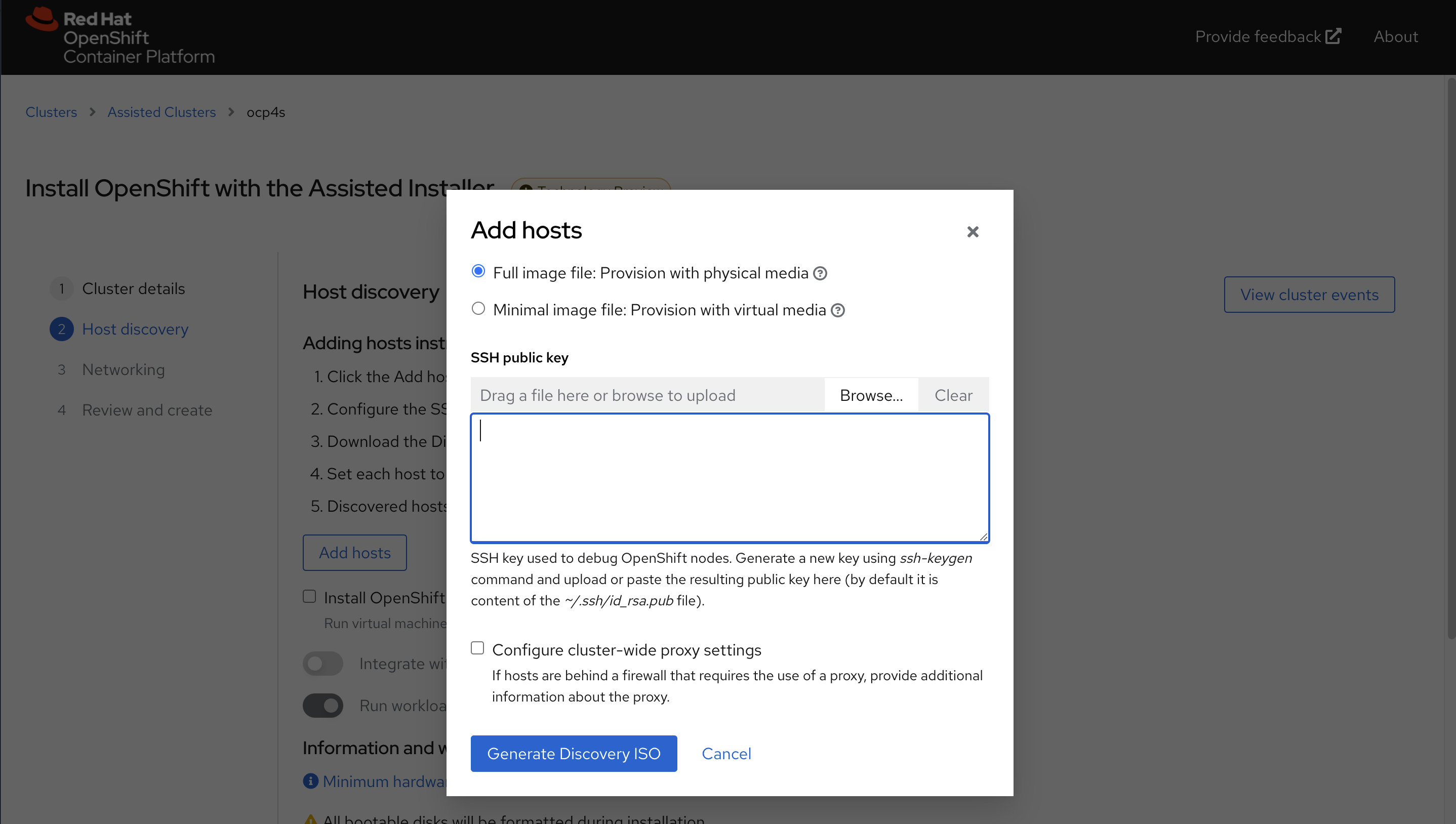
Task: Enable Configure cluster-wide proxy settings checkbox
Action: coord(477,648)
